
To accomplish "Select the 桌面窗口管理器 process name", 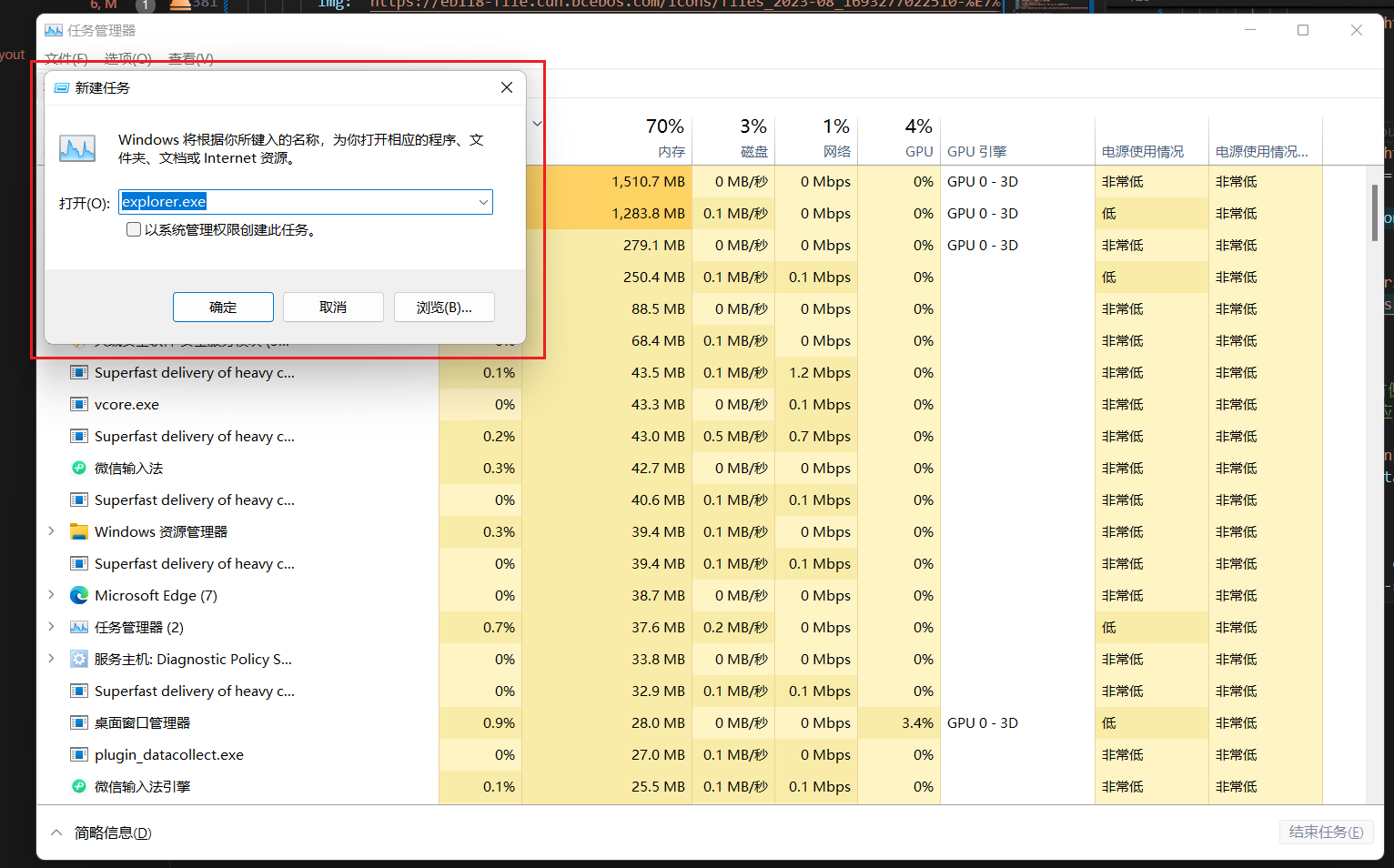I will pyautogui.click(x=142, y=722).
